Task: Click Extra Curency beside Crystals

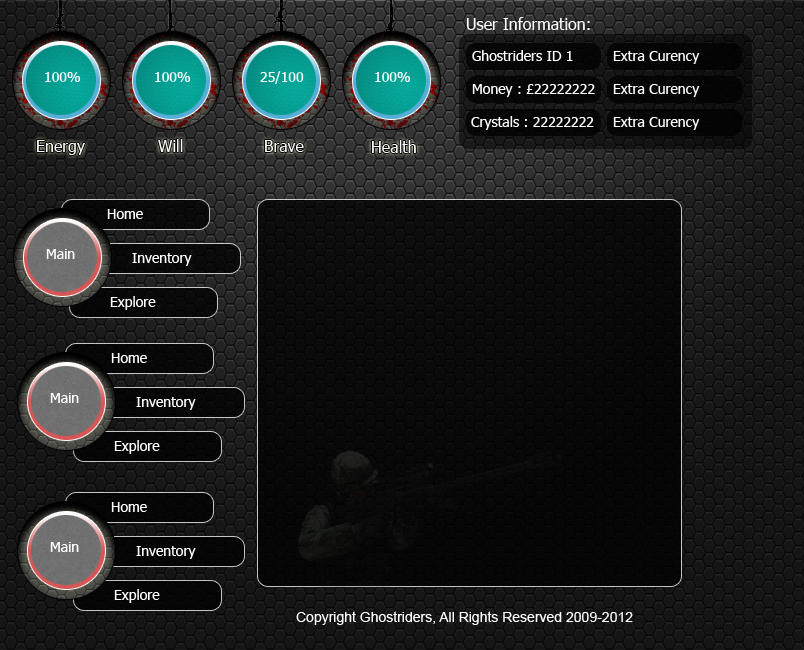Action: tap(674, 122)
